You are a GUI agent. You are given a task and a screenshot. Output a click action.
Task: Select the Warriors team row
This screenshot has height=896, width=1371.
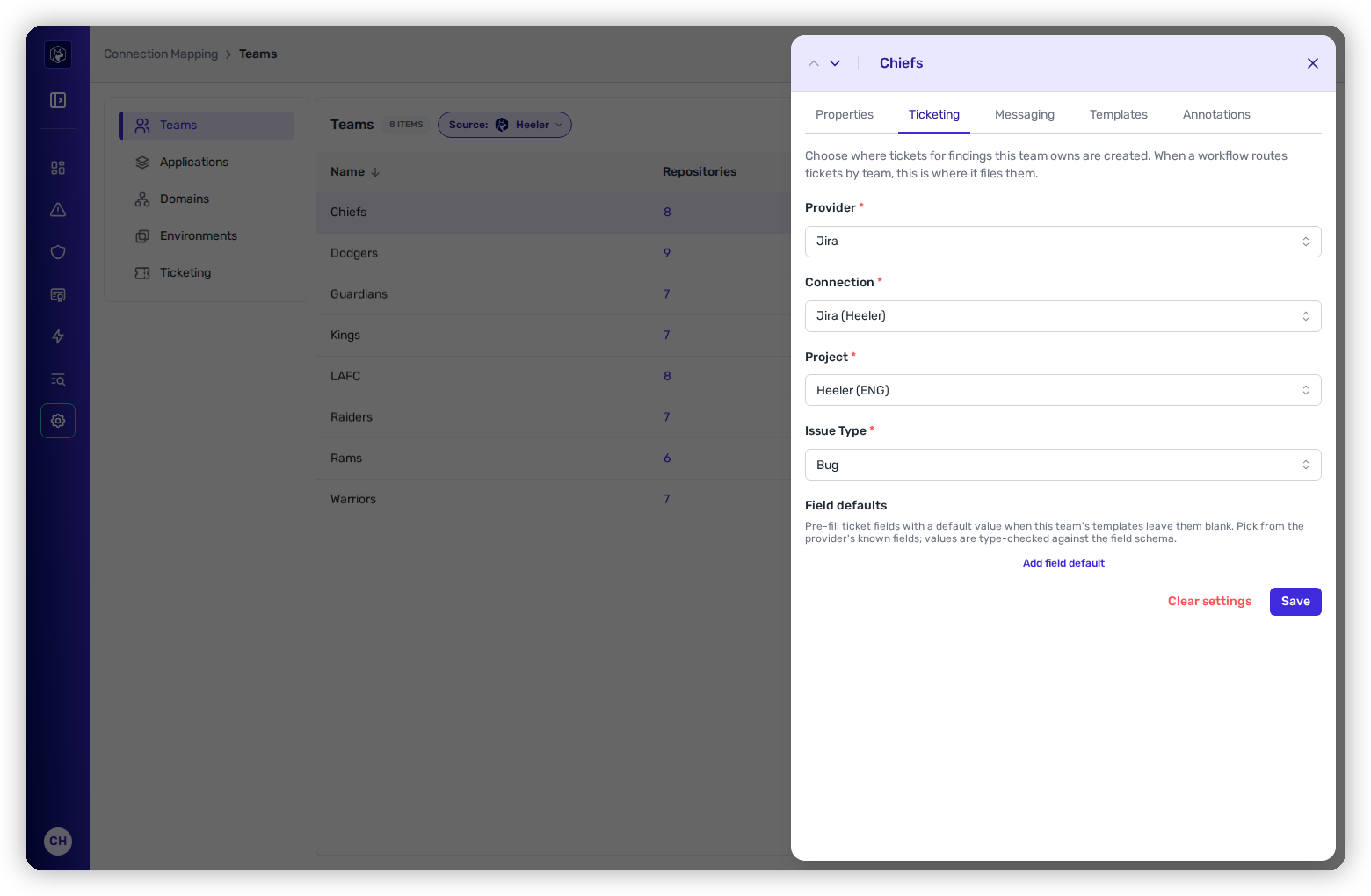click(554, 500)
